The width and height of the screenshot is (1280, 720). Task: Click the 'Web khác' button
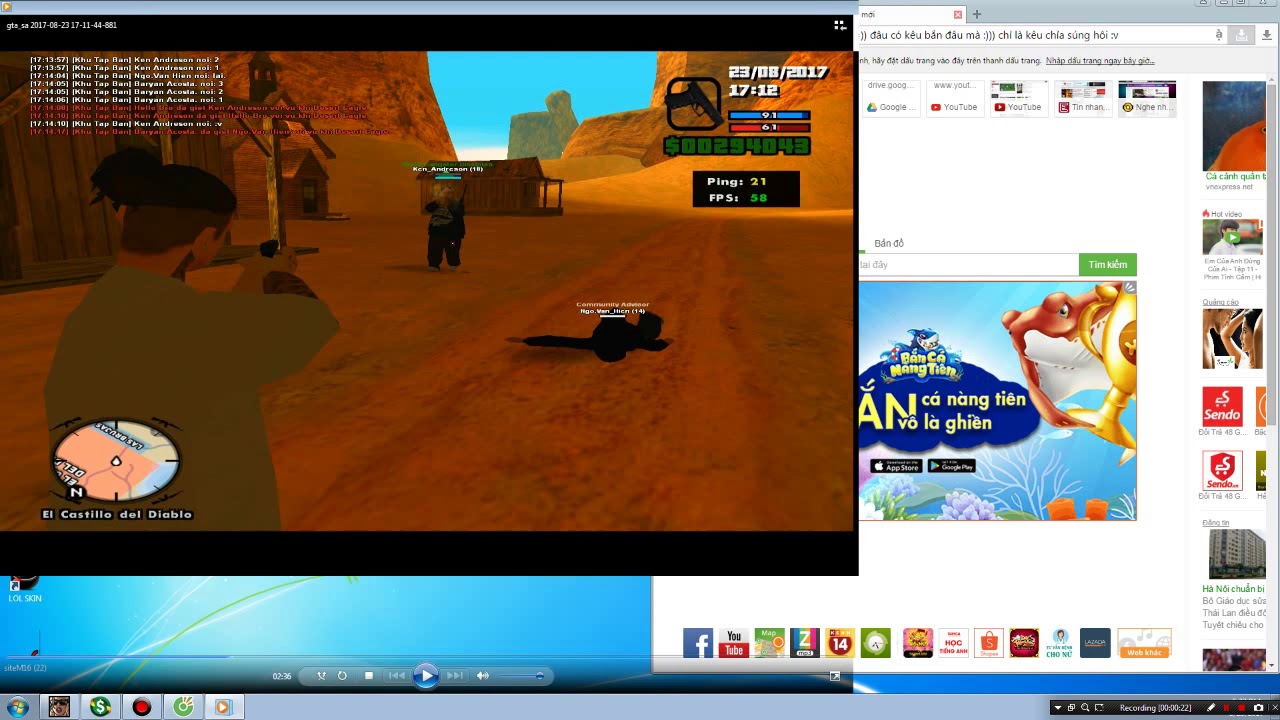1144,643
